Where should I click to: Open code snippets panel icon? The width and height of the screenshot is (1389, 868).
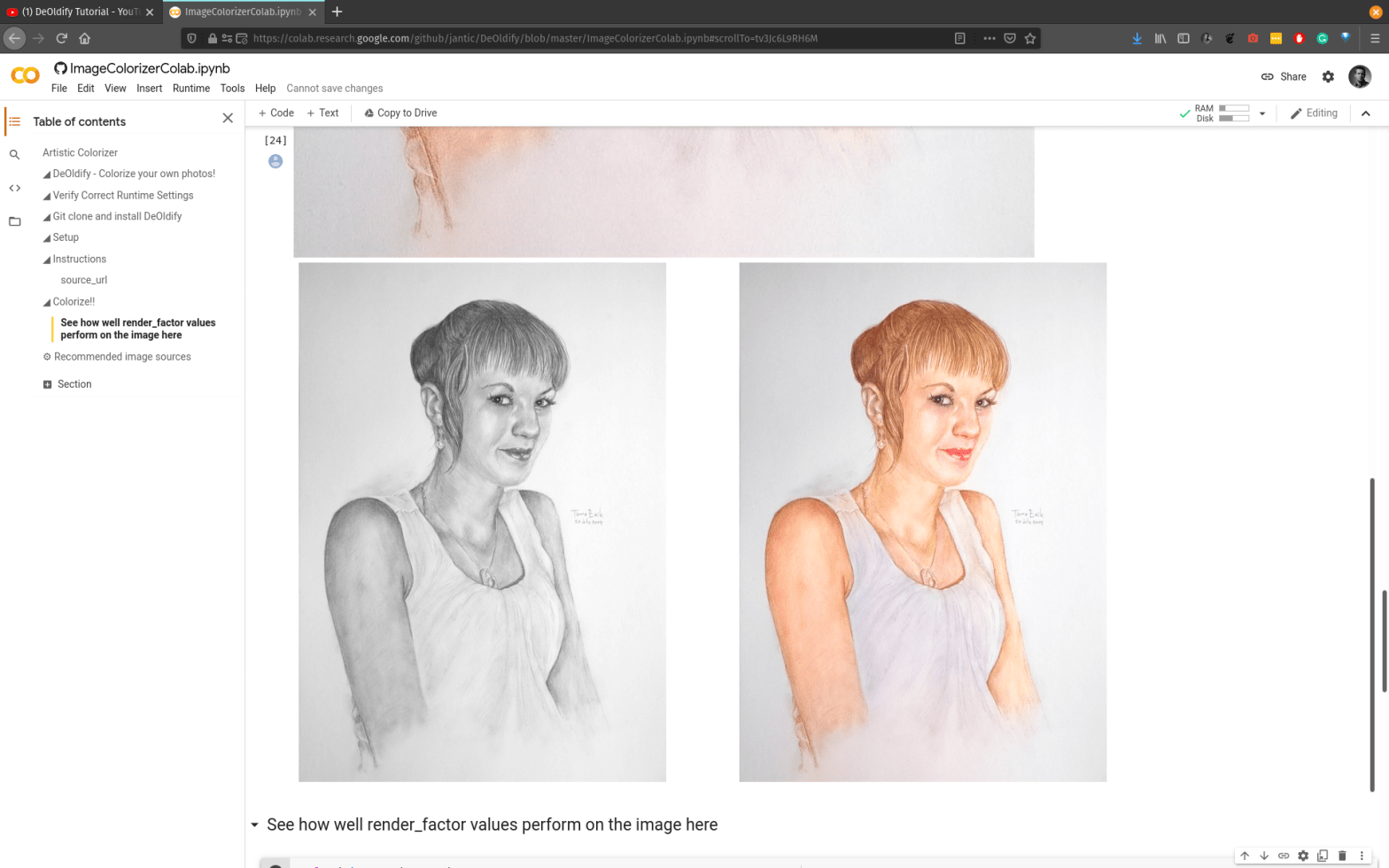[14, 188]
